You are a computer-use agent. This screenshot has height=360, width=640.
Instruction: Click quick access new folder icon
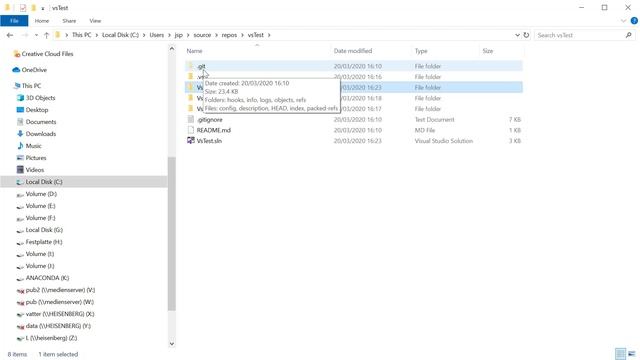tap(34, 8)
